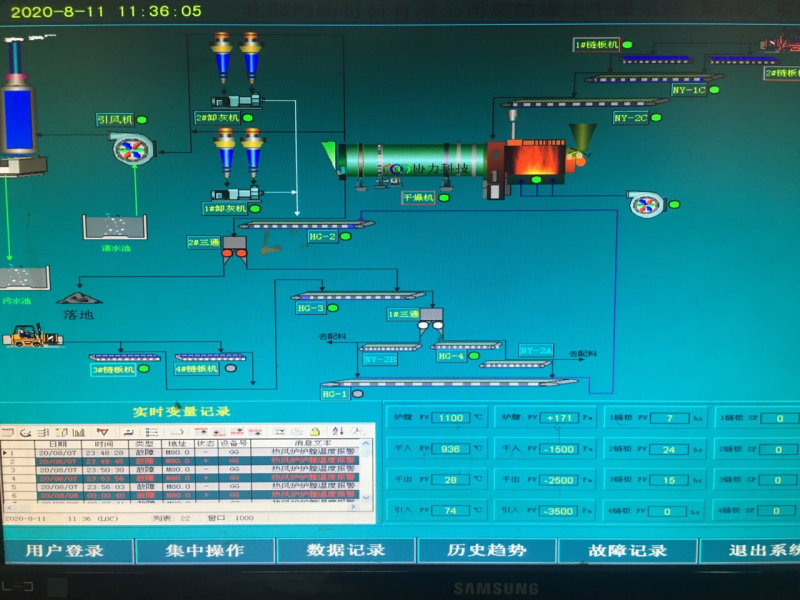This screenshot has height=600, width=800.
Task: Click the yellow forklift icon
Action: pyautogui.click(x=33, y=336)
